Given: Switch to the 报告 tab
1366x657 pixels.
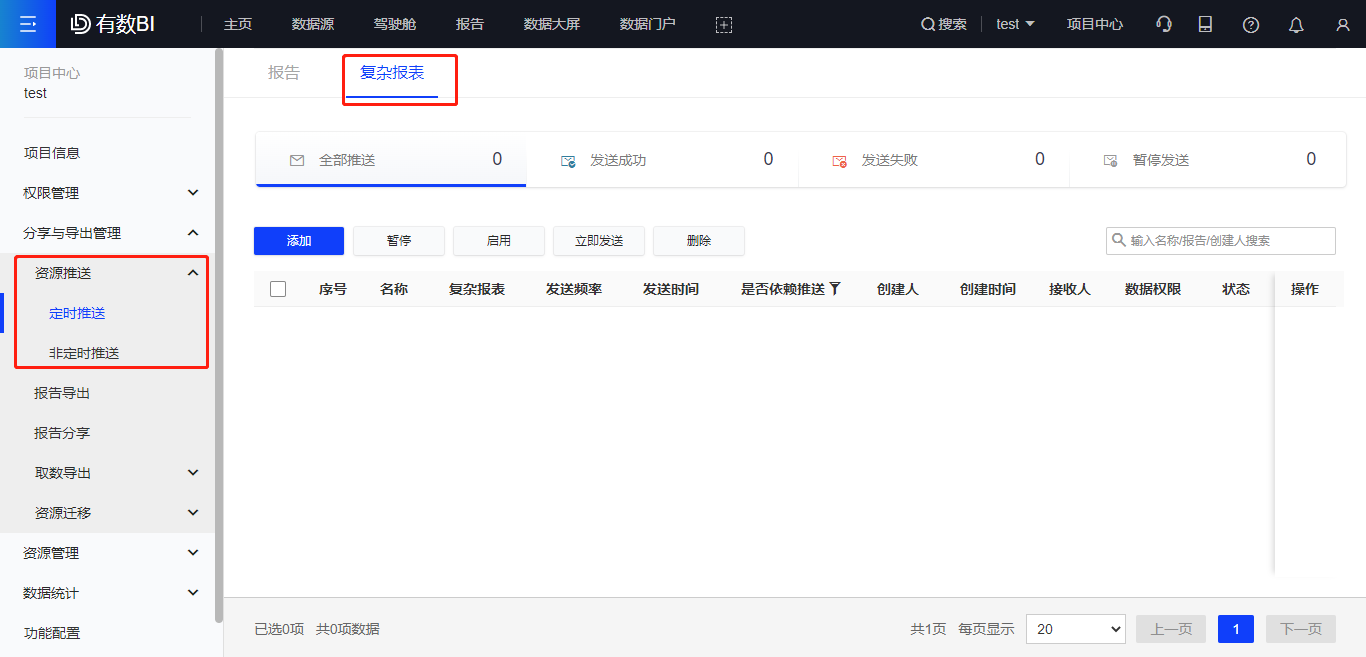Looking at the screenshot, I should (x=285, y=72).
